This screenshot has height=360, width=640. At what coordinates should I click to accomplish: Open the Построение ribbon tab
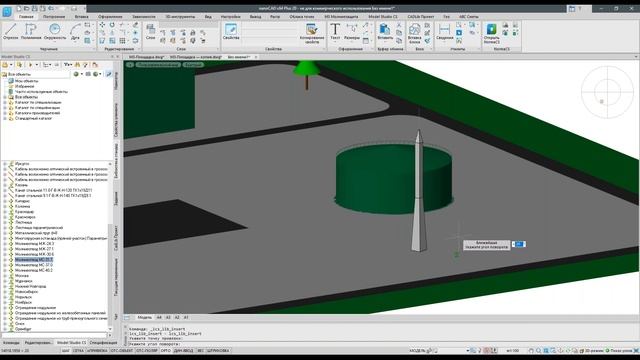54,17
